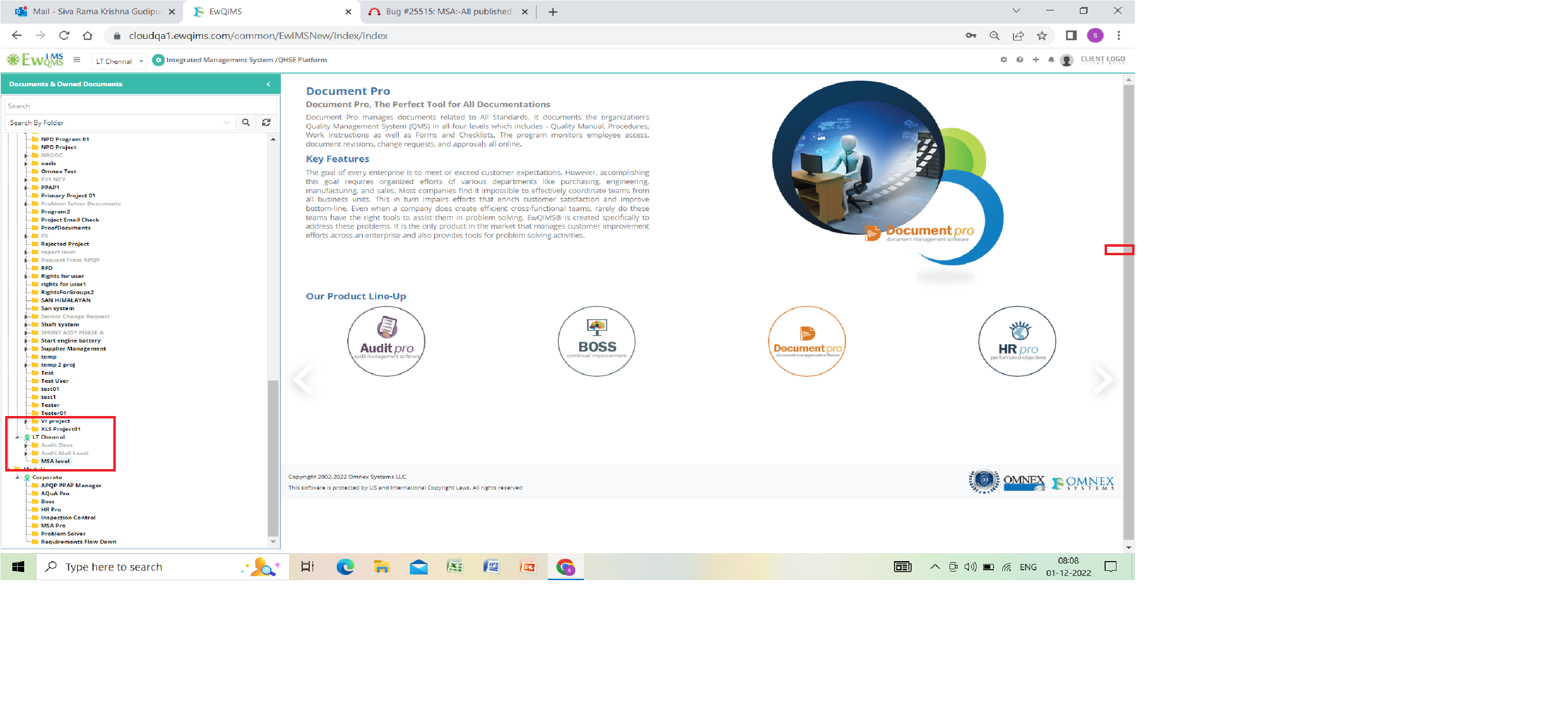The width and height of the screenshot is (1568, 703).
Task: Click the plus icon in application header
Action: pyautogui.click(x=1035, y=60)
